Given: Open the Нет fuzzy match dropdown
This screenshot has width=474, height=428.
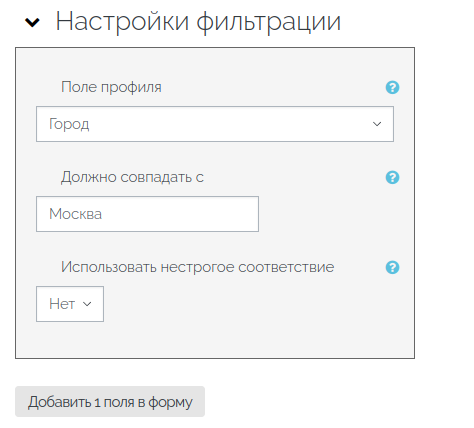Looking at the screenshot, I should [70, 304].
